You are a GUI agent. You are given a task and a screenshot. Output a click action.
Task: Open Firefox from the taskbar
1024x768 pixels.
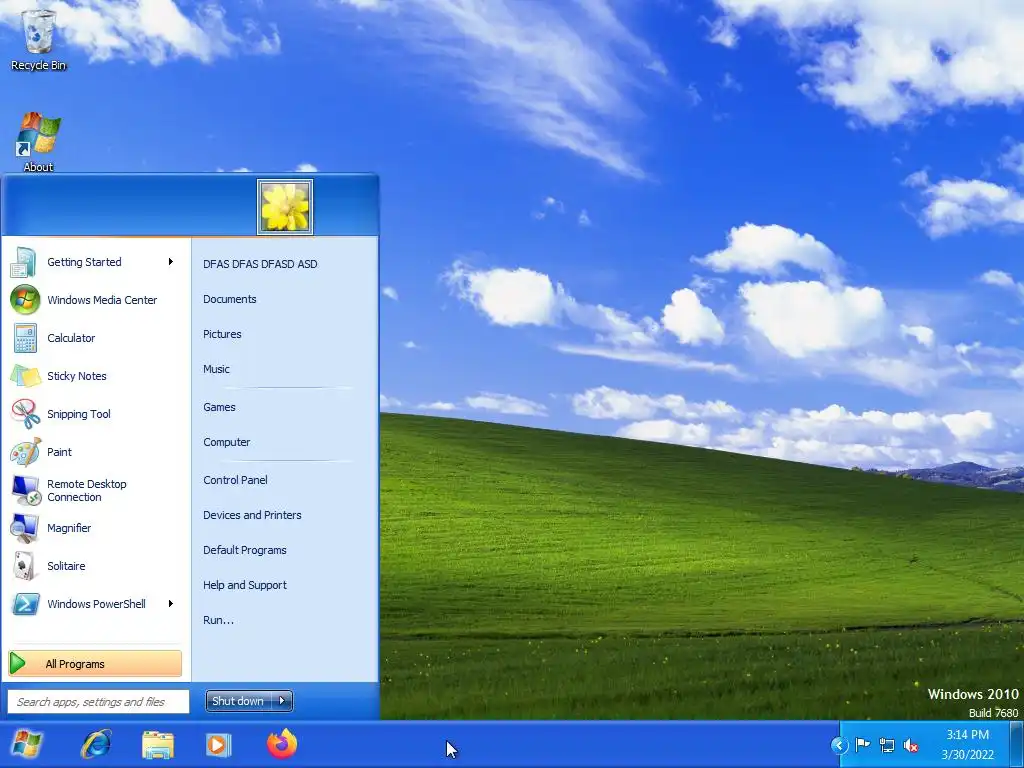point(281,744)
